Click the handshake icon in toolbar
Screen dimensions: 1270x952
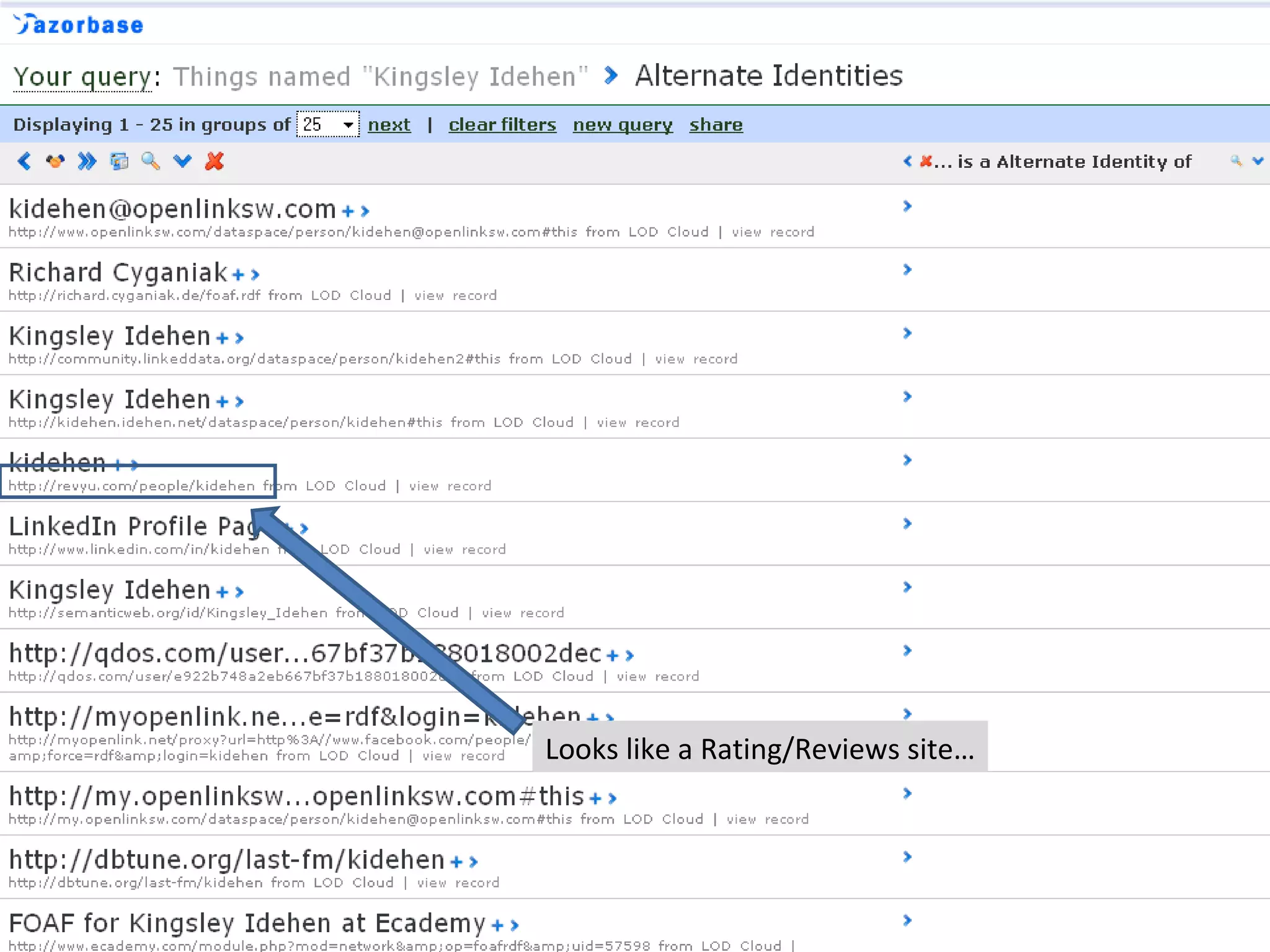[x=55, y=161]
